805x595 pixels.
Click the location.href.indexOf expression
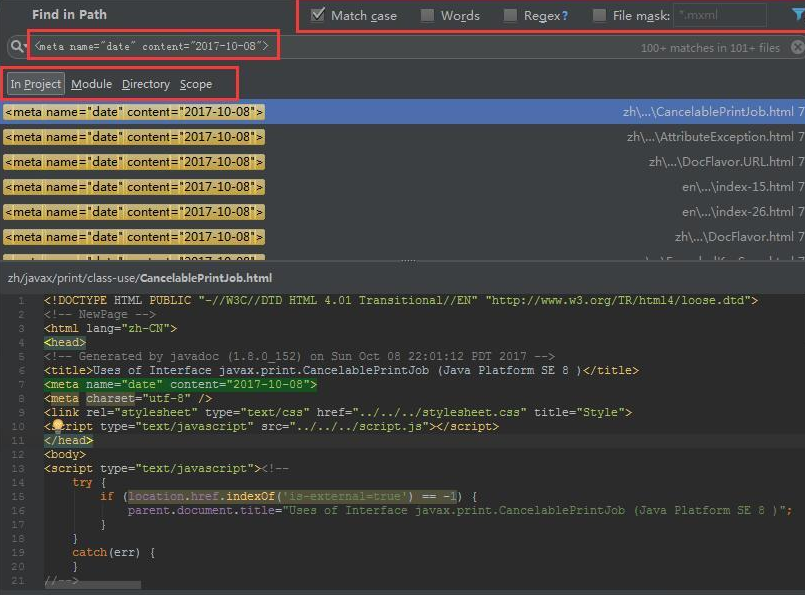[x=292, y=496]
